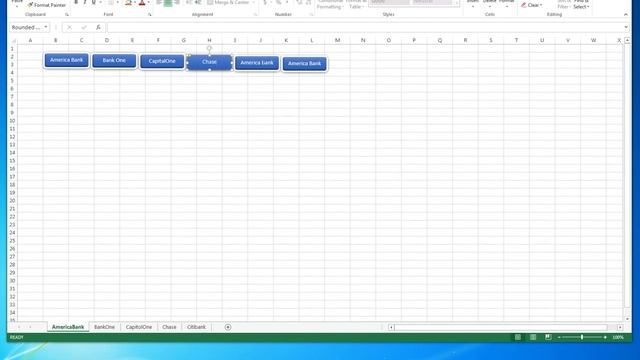This screenshot has height=360, width=640.
Task: Switch to Page Layout view icon
Action: [533, 337]
